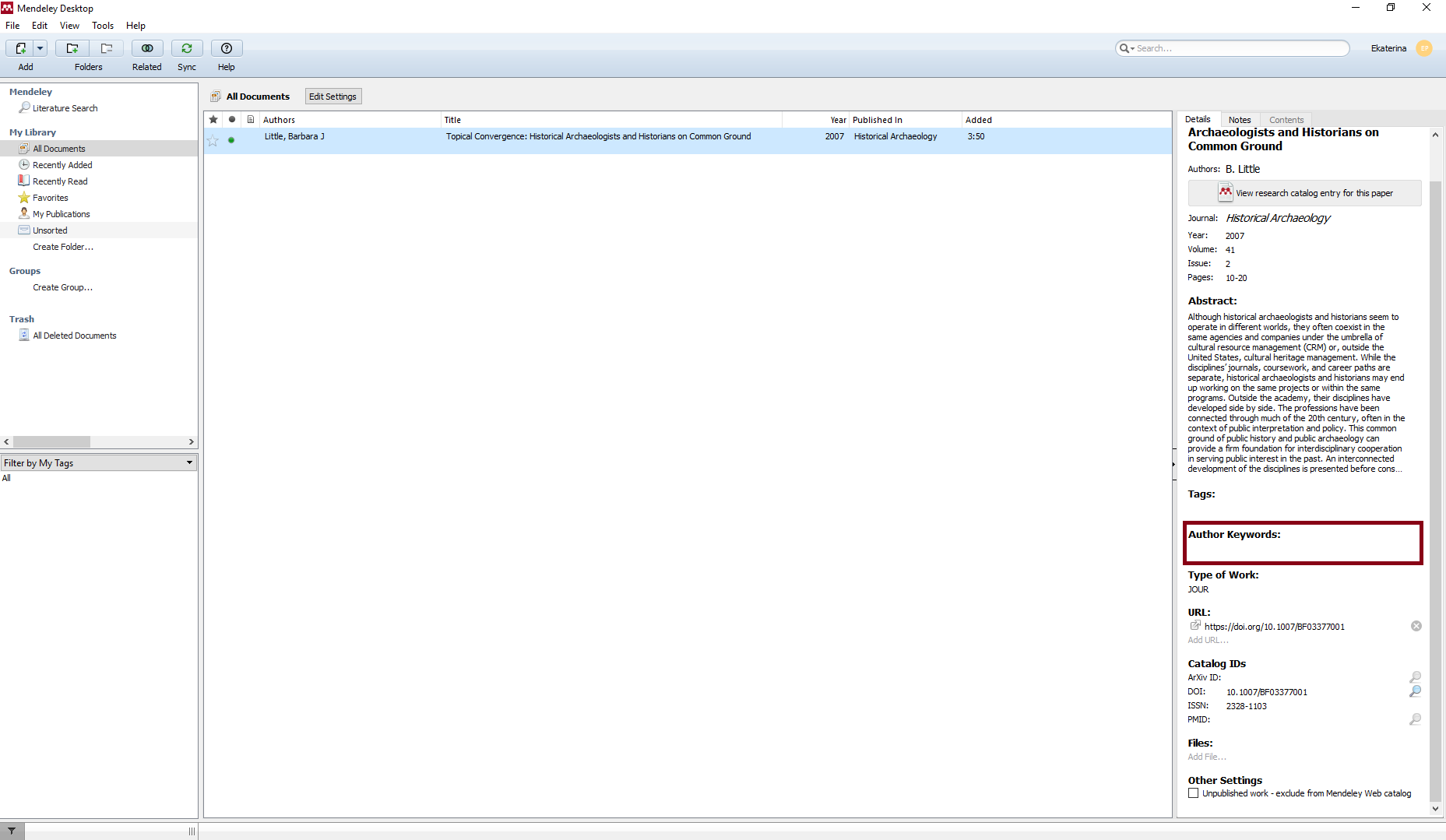1446x840 pixels.
Task: Open the Add button dropdown arrow
Action: coord(40,48)
